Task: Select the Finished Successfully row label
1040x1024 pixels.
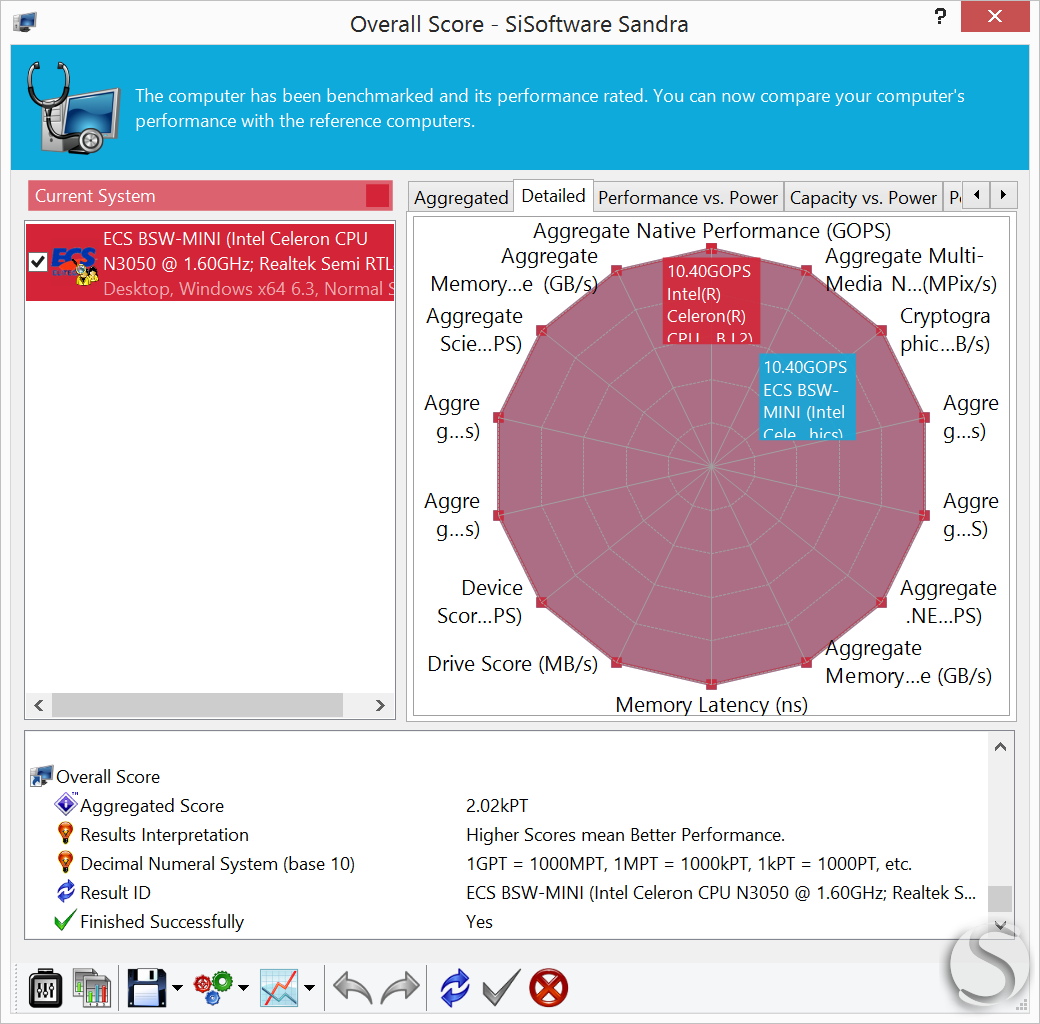Action: pyautogui.click(x=162, y=922)
